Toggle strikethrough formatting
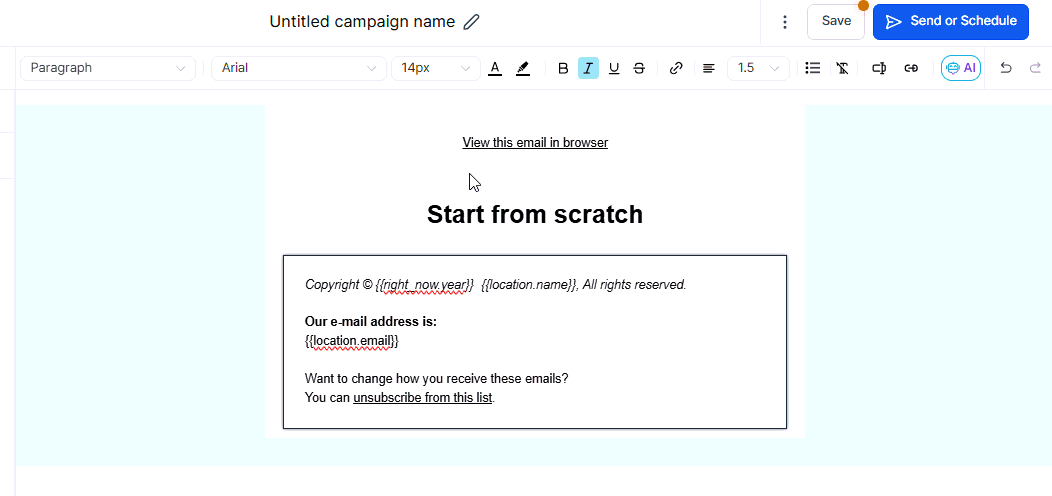The width and height of the screenshot is (1052, 496). (639, 68)
